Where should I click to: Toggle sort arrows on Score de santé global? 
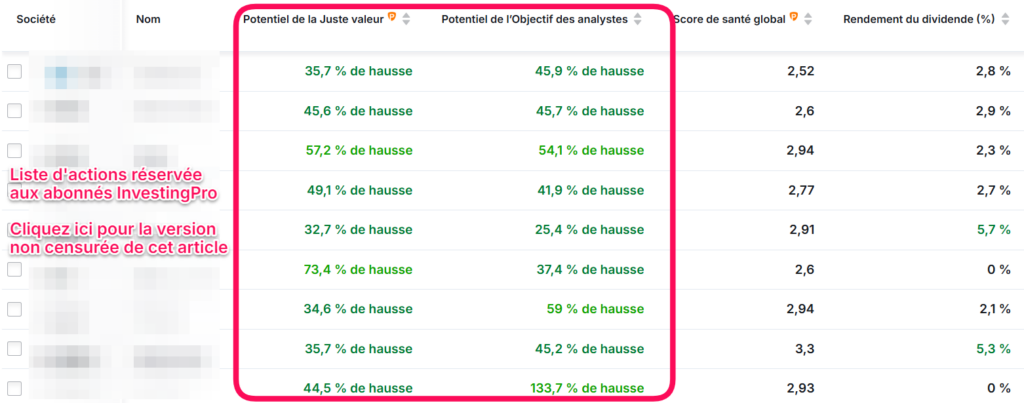tap(807, 19)
